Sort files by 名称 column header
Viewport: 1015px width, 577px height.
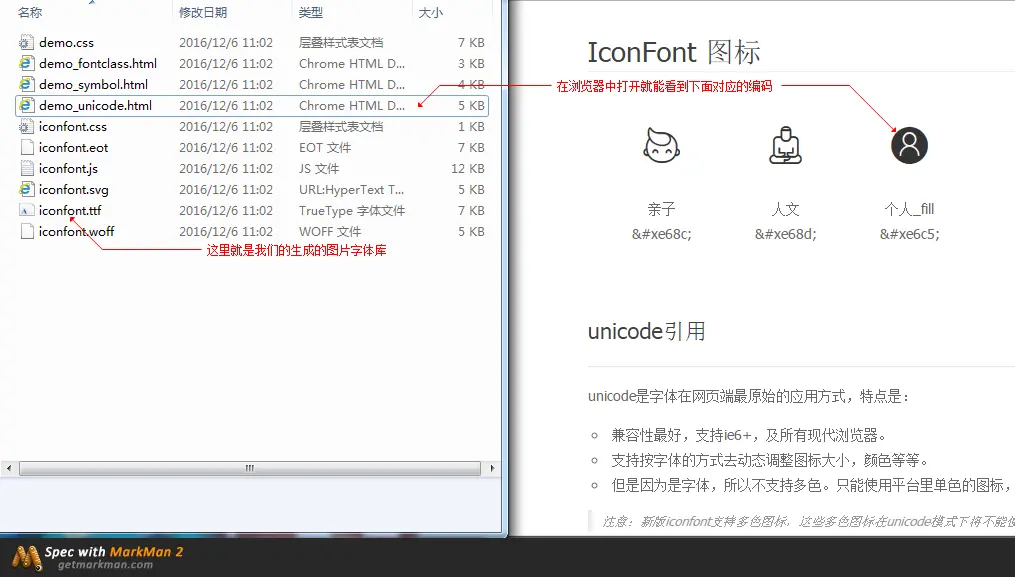pos(30,12)
